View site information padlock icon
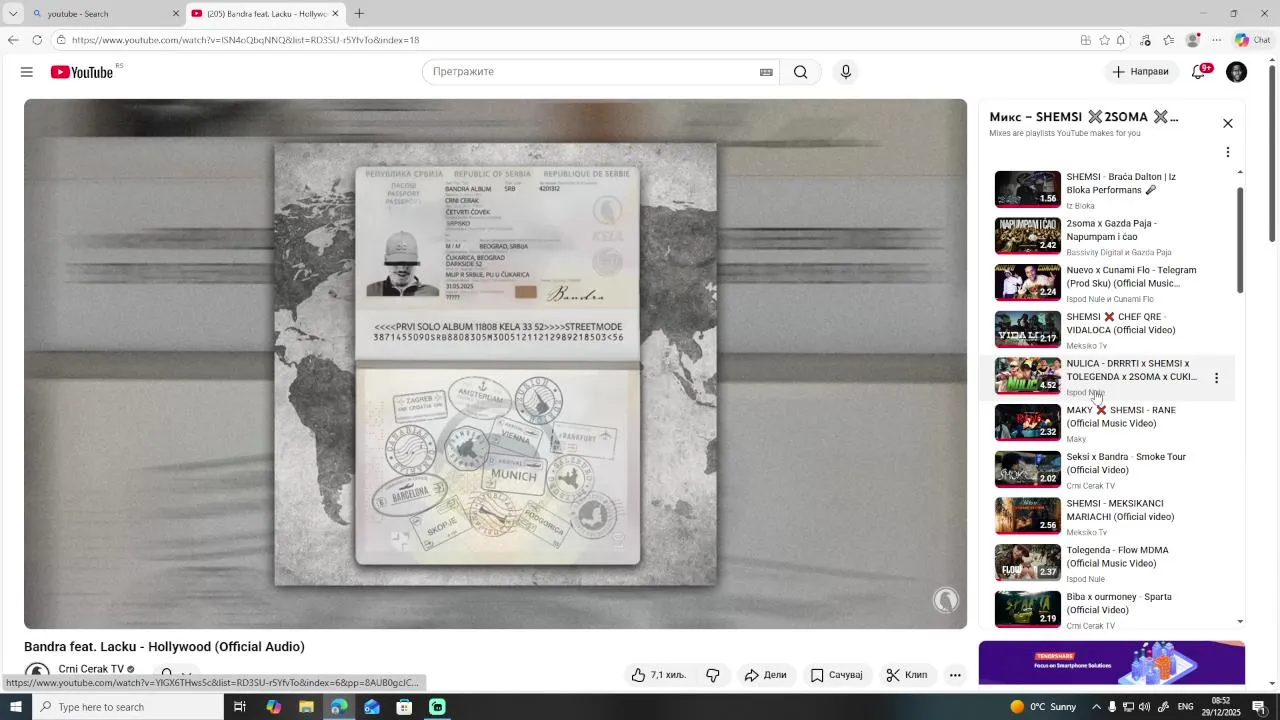Image resolution: width=1280 pixels, height=720 pixels. pyautogui.click(x=61, y=40)
